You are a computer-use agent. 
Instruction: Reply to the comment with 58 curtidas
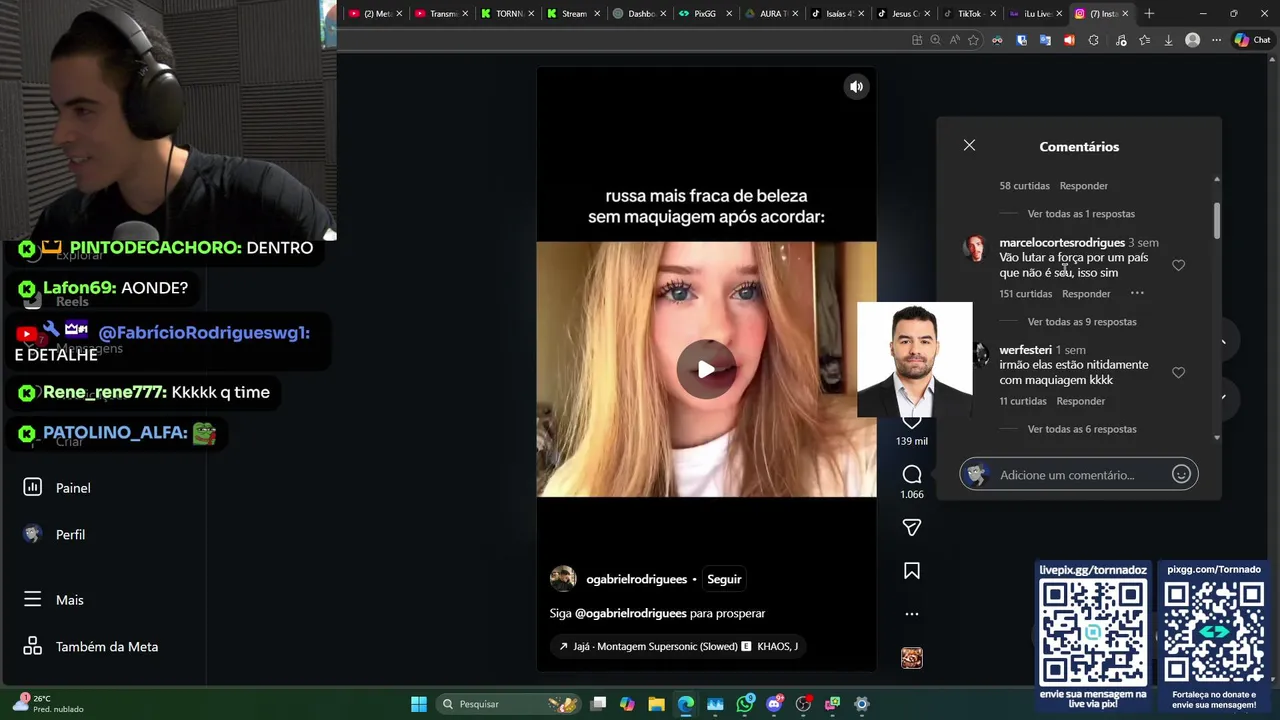1084,186
